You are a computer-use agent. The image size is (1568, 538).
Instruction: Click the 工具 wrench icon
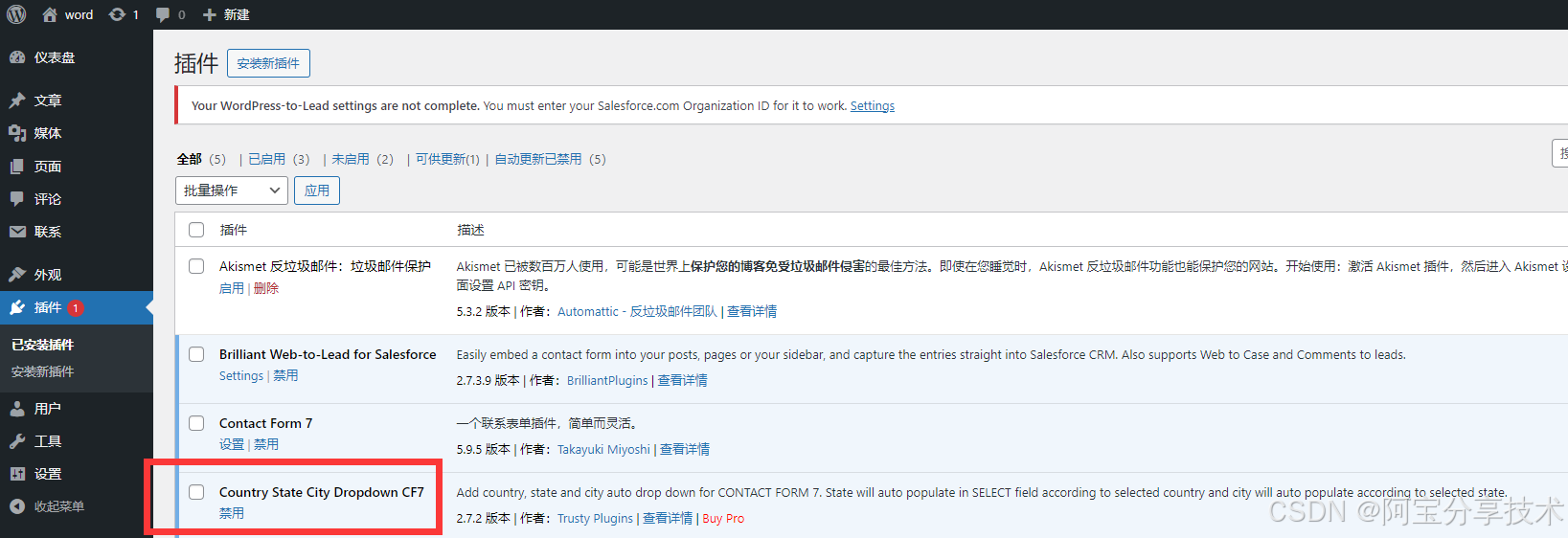pyautogui.click(x=17, y=441)
